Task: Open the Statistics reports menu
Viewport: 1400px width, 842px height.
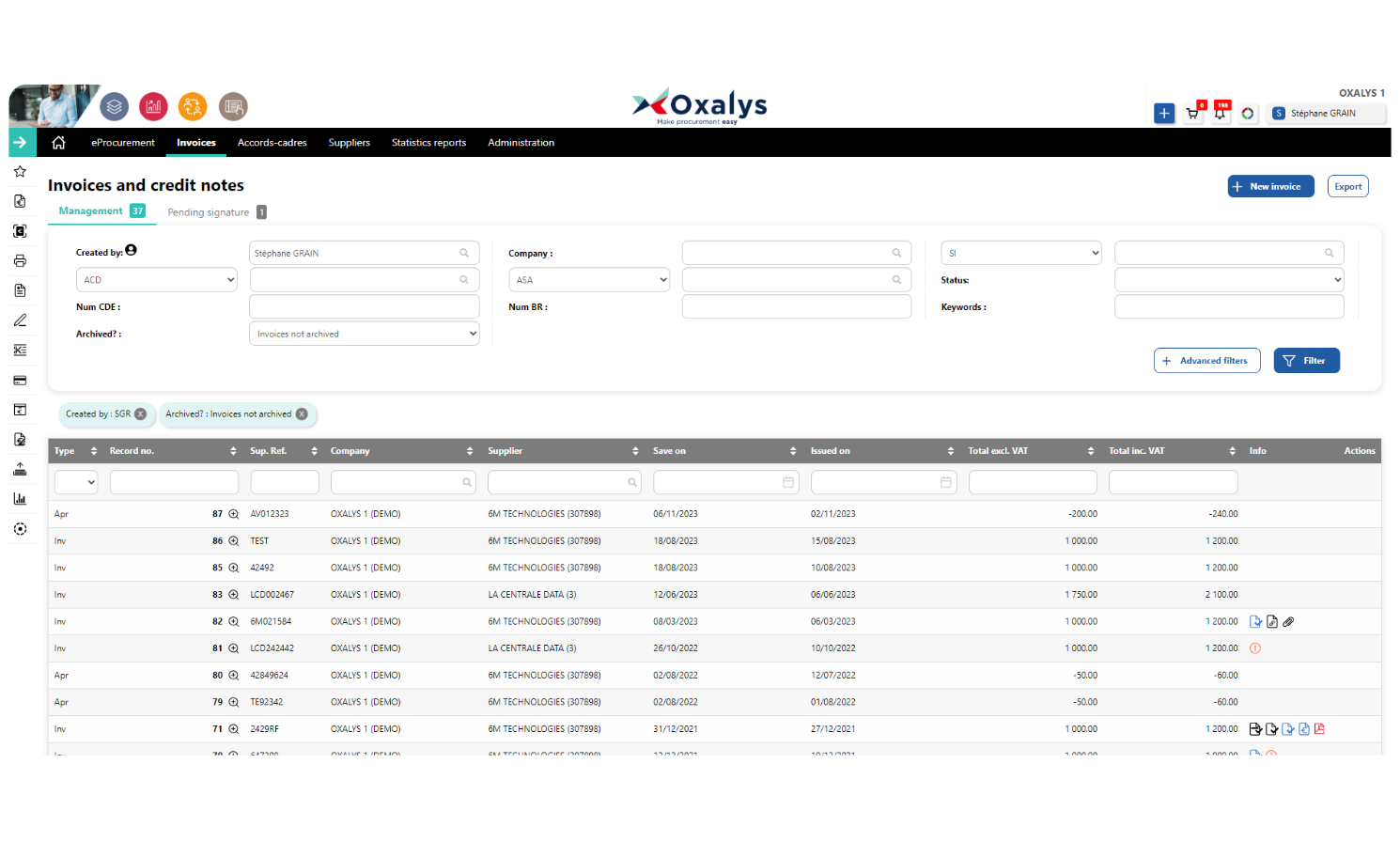Action: pos(428,143)
